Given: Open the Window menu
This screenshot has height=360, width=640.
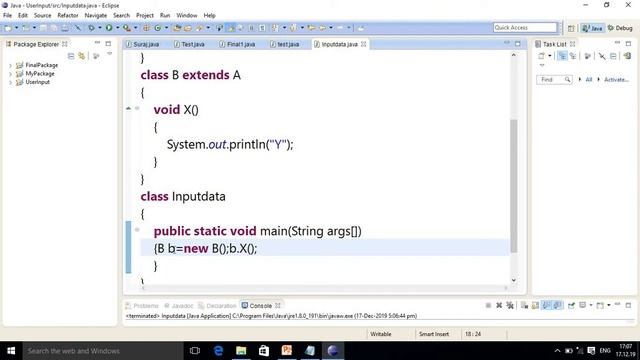Looking at the screenshot, I should [x=187, y=16].
